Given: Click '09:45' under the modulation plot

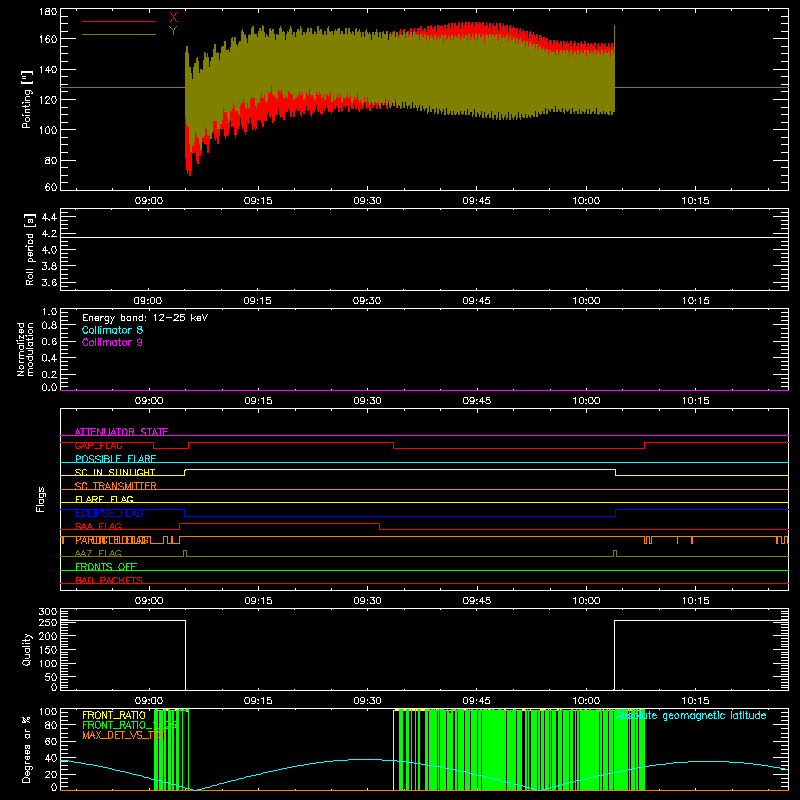Looking at the screenshot, I should coord(477,401).
